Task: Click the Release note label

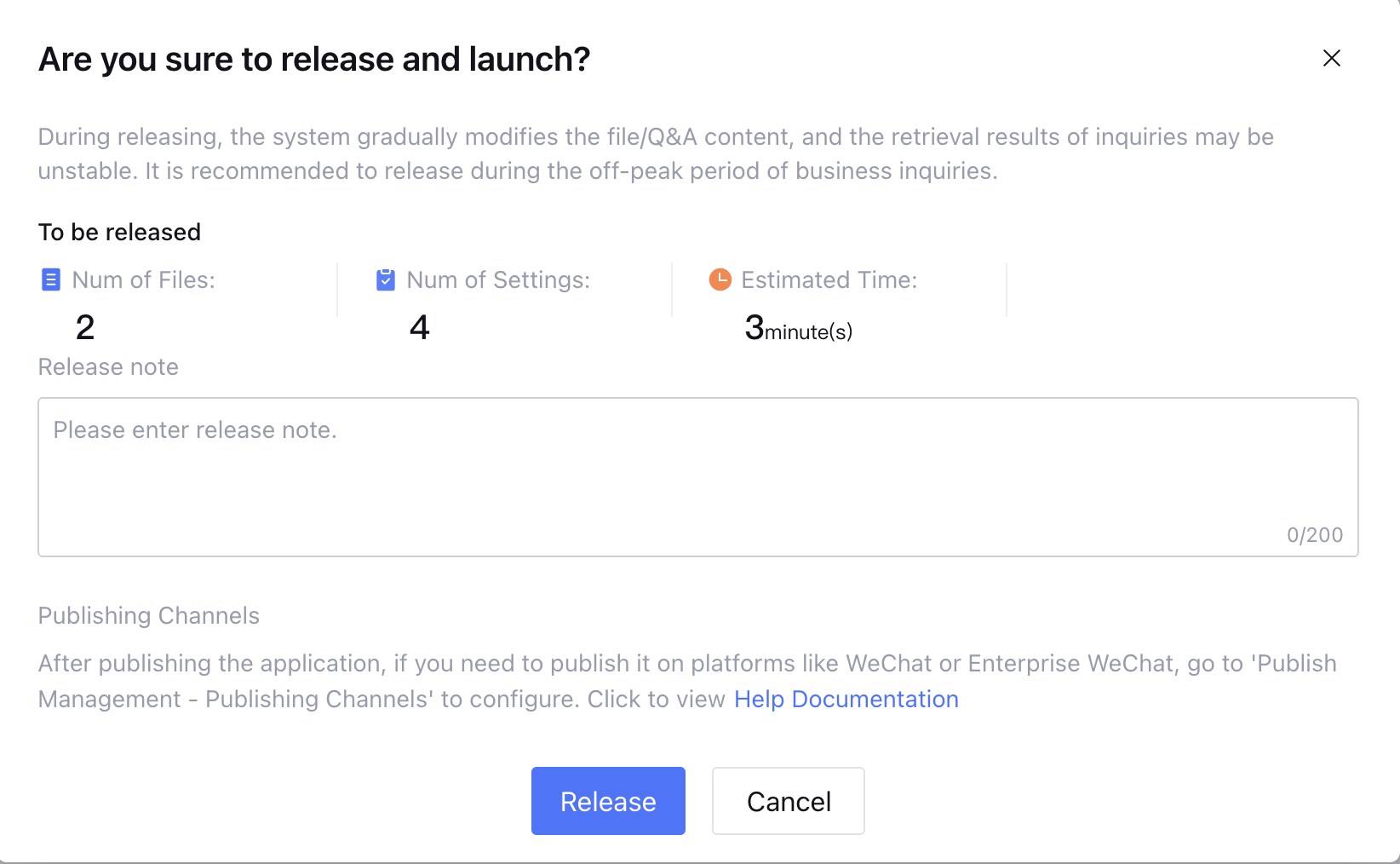Action: [108, 367]
